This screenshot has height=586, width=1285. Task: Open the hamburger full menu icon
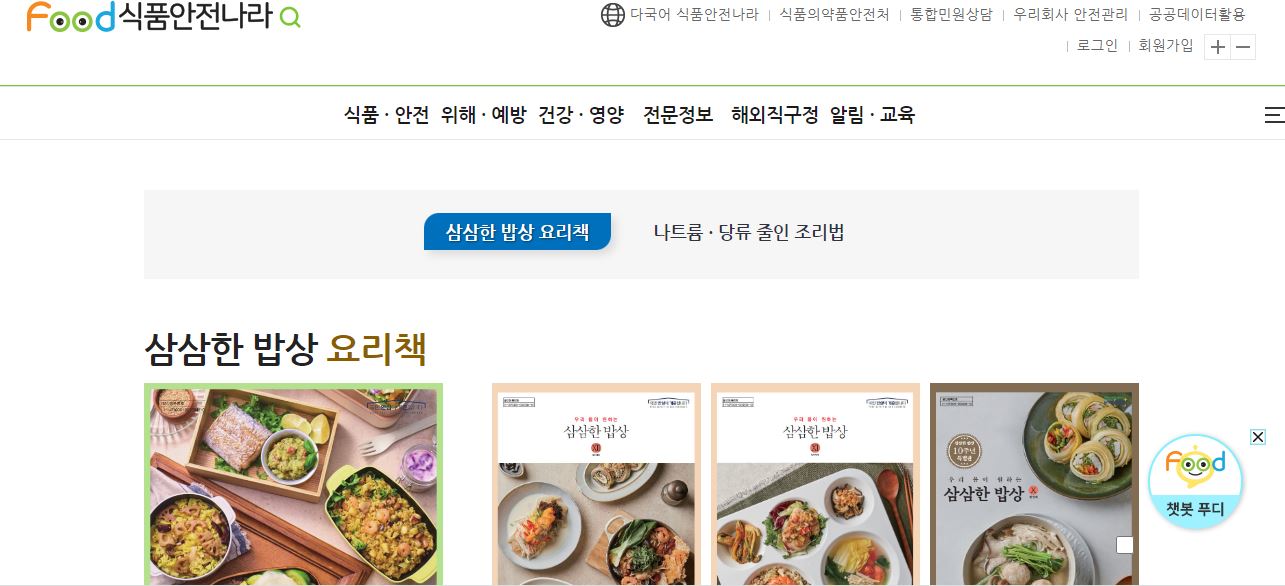coord(1274,115)
